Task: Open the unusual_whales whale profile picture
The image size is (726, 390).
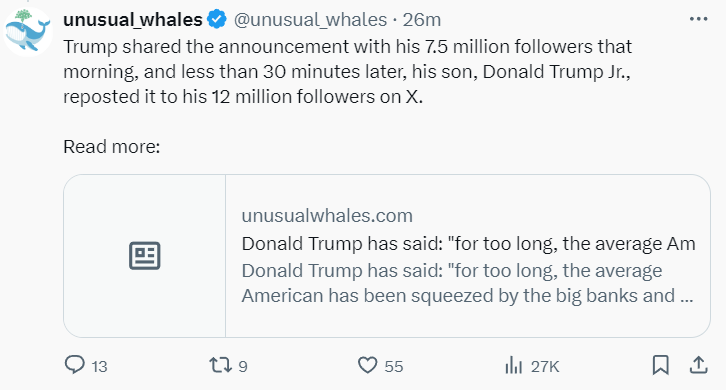Action: pos(28,31)
